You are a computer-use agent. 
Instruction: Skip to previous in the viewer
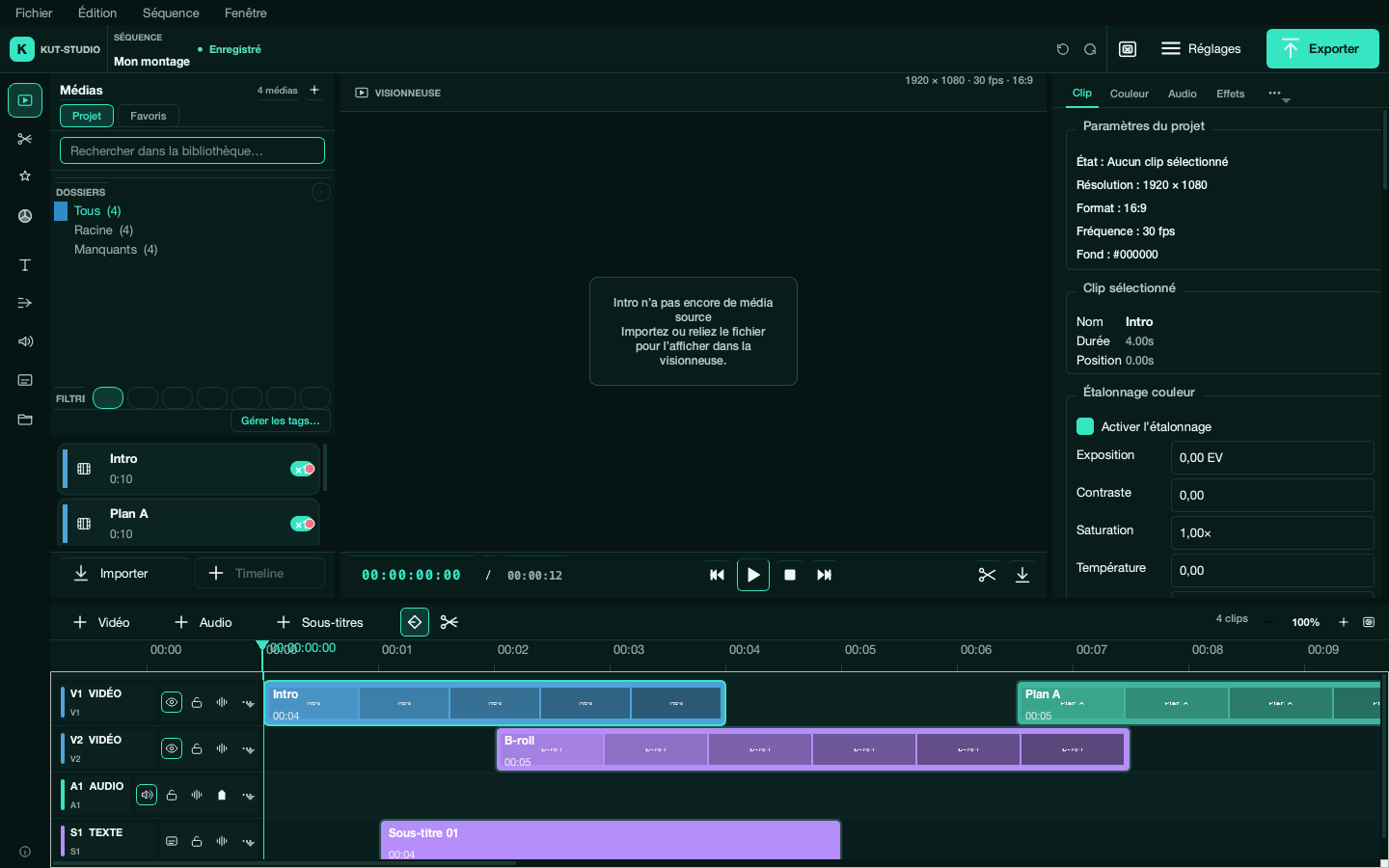coord(717,575)
